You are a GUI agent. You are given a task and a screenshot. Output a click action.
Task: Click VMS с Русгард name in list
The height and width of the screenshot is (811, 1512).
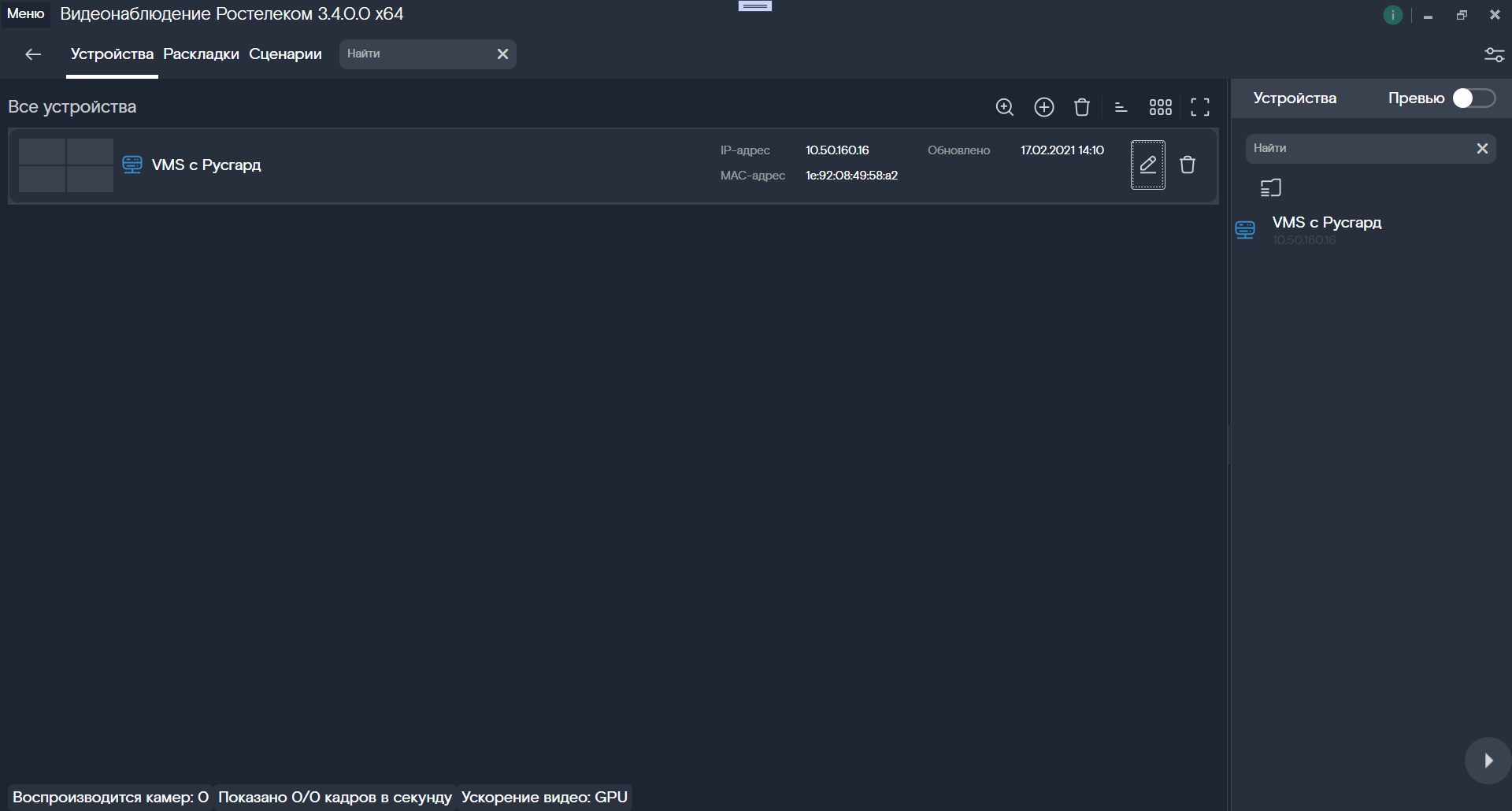206,165
